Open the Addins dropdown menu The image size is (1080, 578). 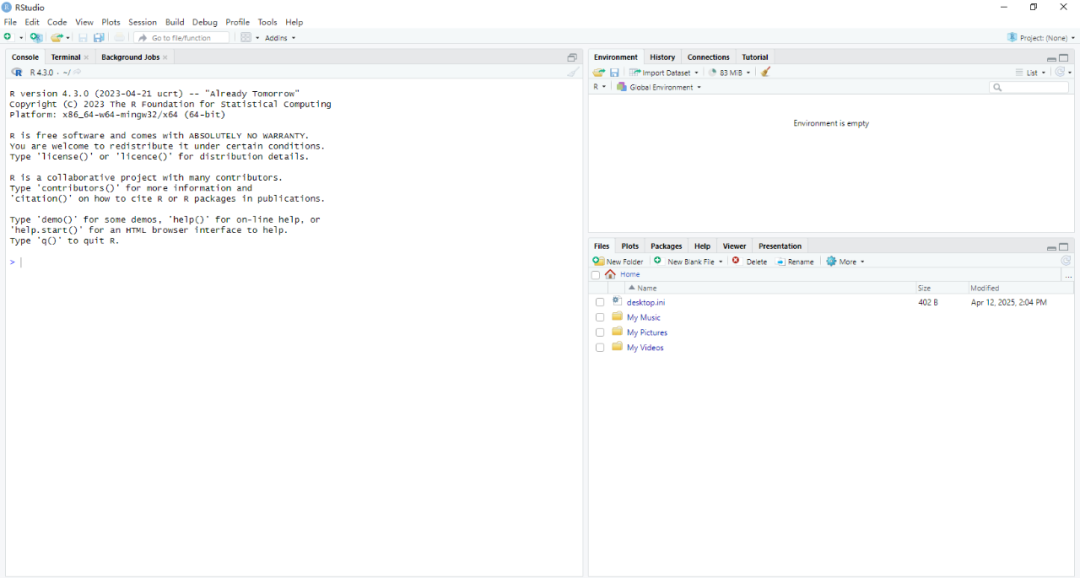[280, 38]
